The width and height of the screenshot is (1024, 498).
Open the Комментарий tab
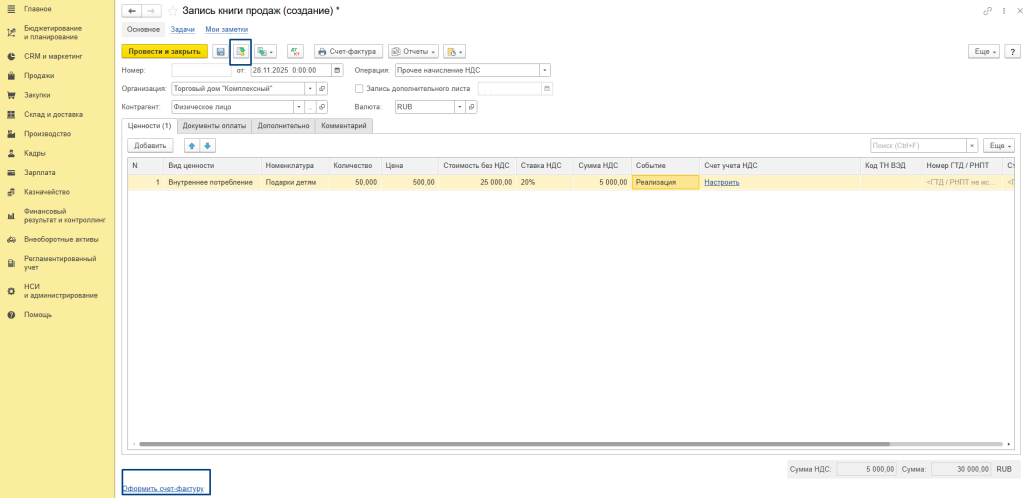(x=345, y=126)
